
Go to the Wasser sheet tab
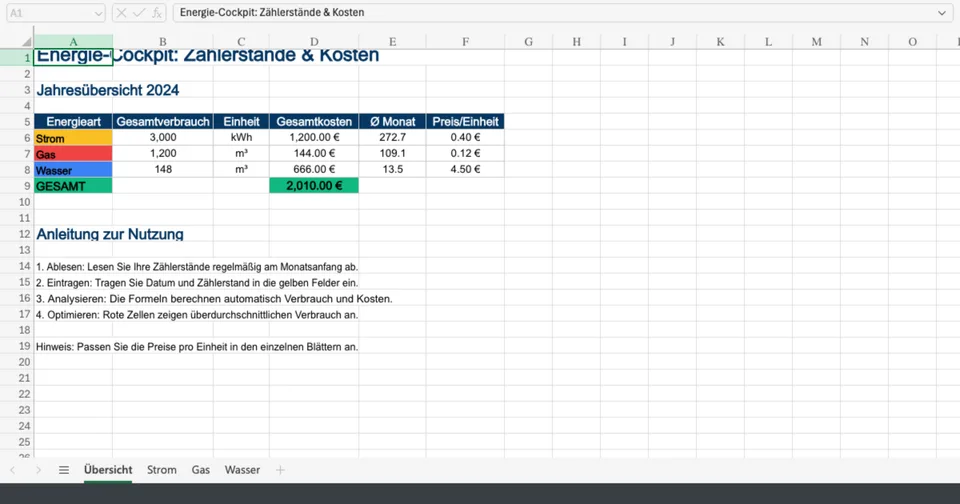[x=242, y=470]
